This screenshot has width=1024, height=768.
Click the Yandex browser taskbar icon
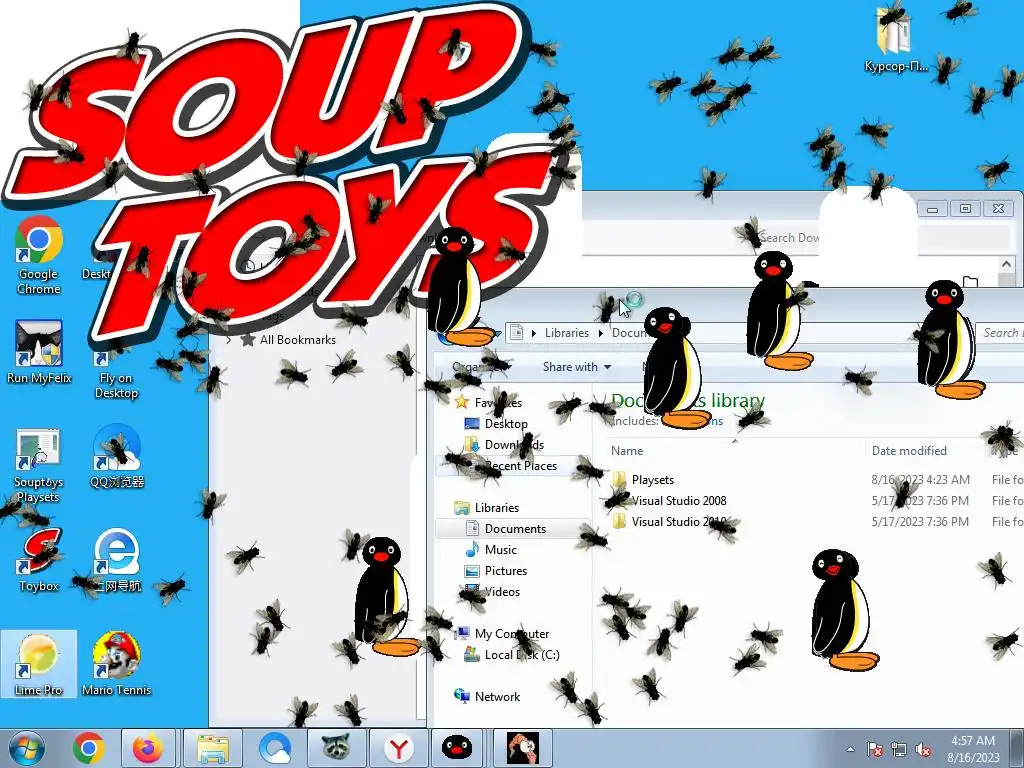click(398, 748)
